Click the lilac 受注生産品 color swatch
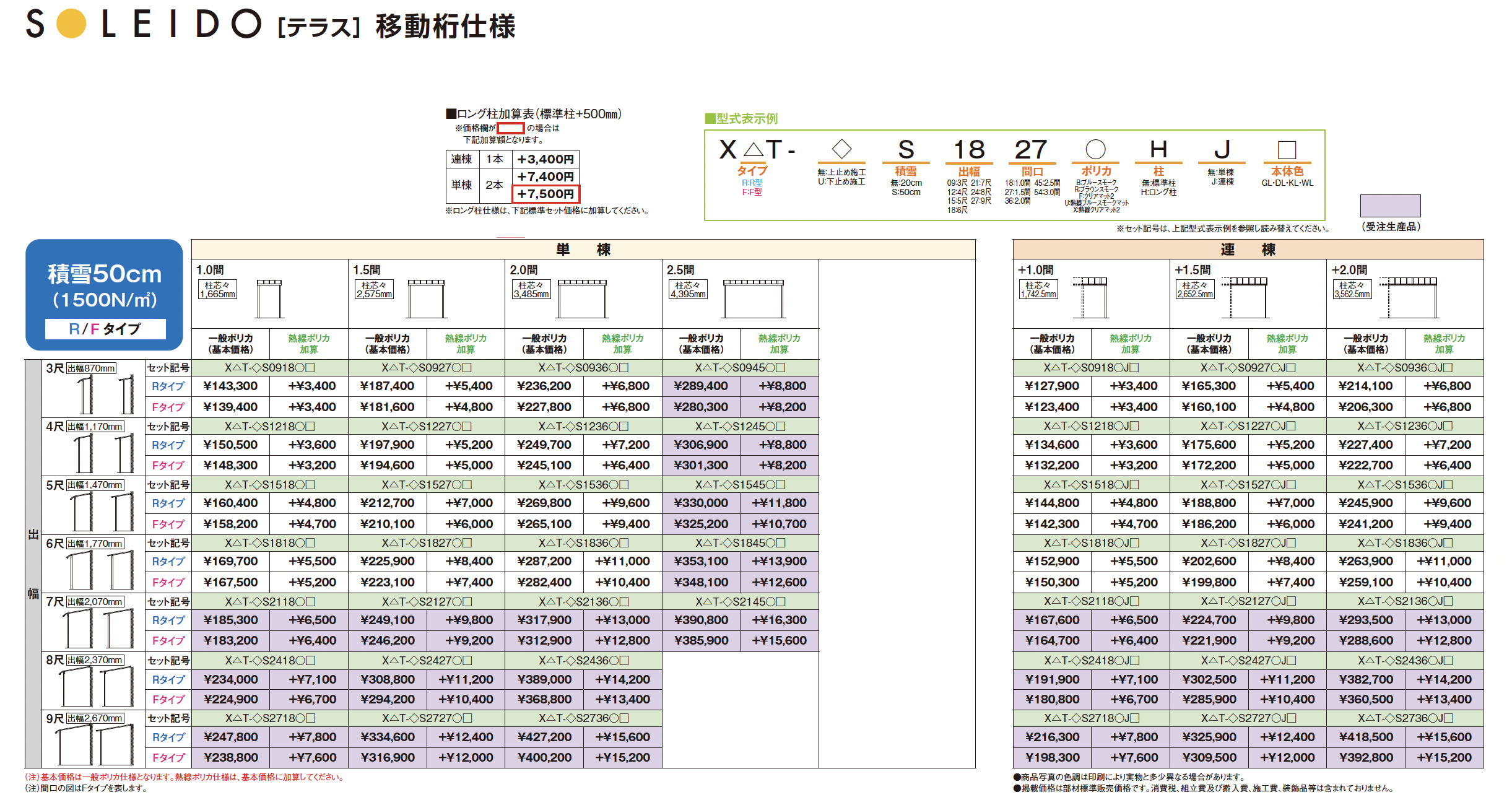The image size is (1512, 805). click(1390, 206)
